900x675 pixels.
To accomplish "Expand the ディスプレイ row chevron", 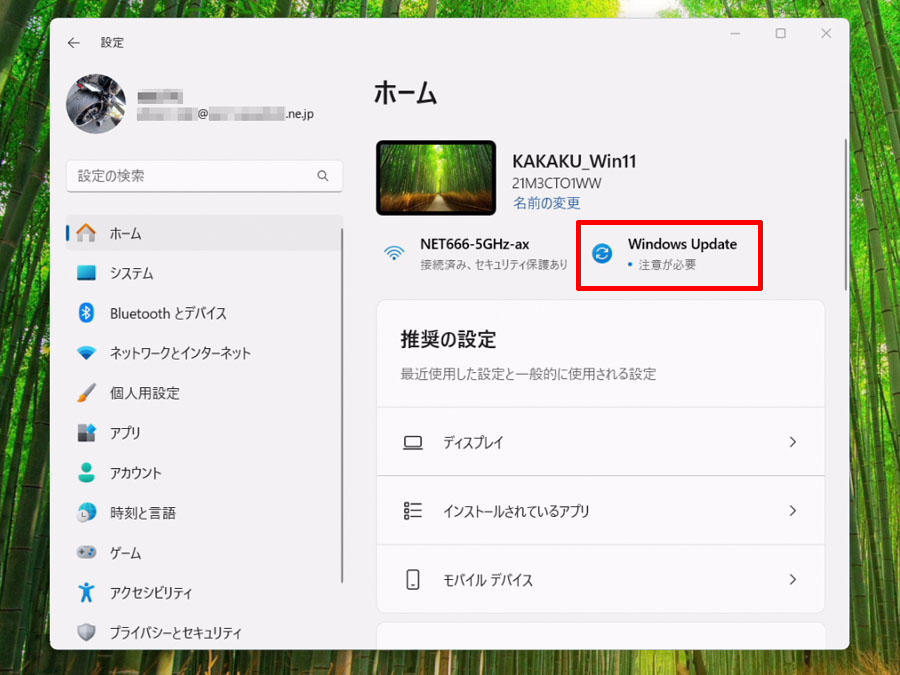I will click(x=793, y=442).
